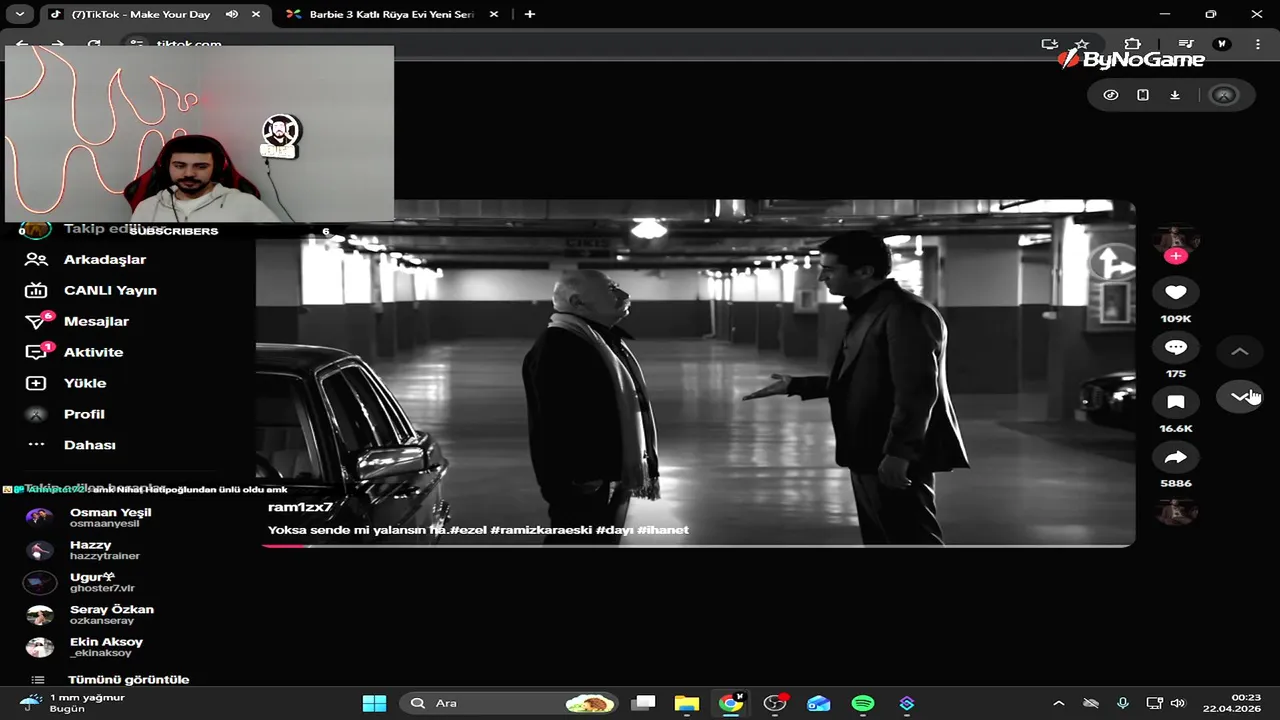Click the install app icon in address bar
This screenshot has width=1280, height=720.
tap(1049, 44)
